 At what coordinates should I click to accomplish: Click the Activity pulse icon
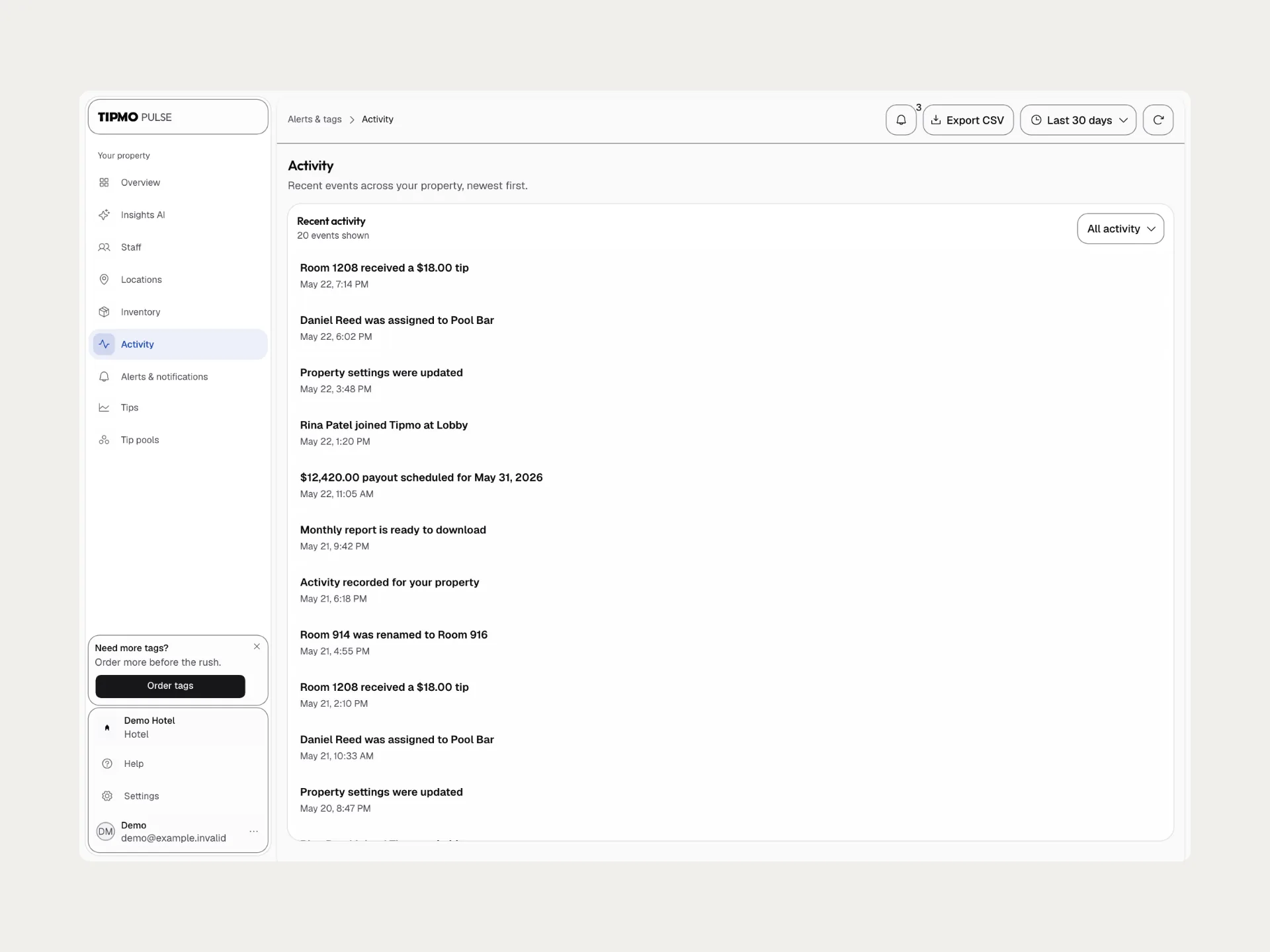104,344
